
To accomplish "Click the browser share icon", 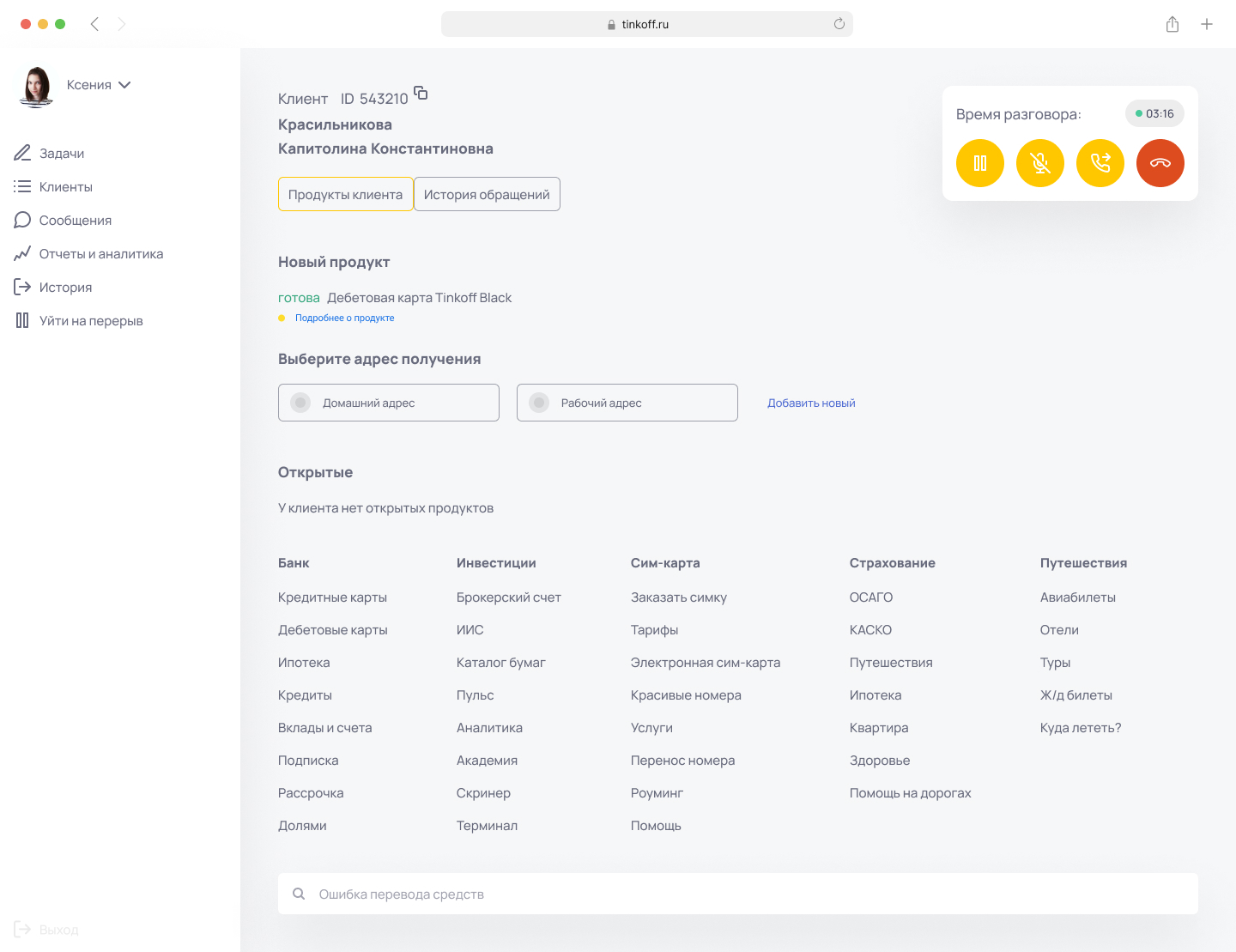I will pyautogui.click(x=1172, y=24).
